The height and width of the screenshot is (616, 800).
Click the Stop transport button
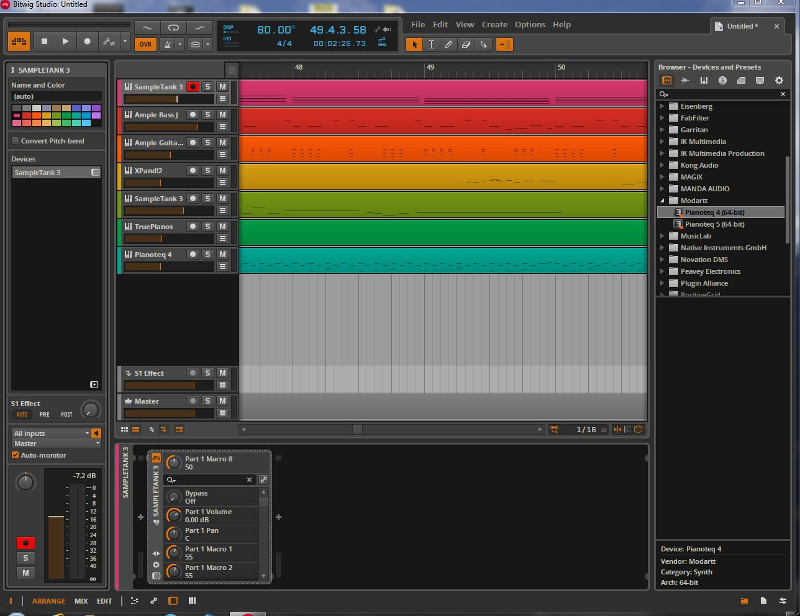[44, 41]
